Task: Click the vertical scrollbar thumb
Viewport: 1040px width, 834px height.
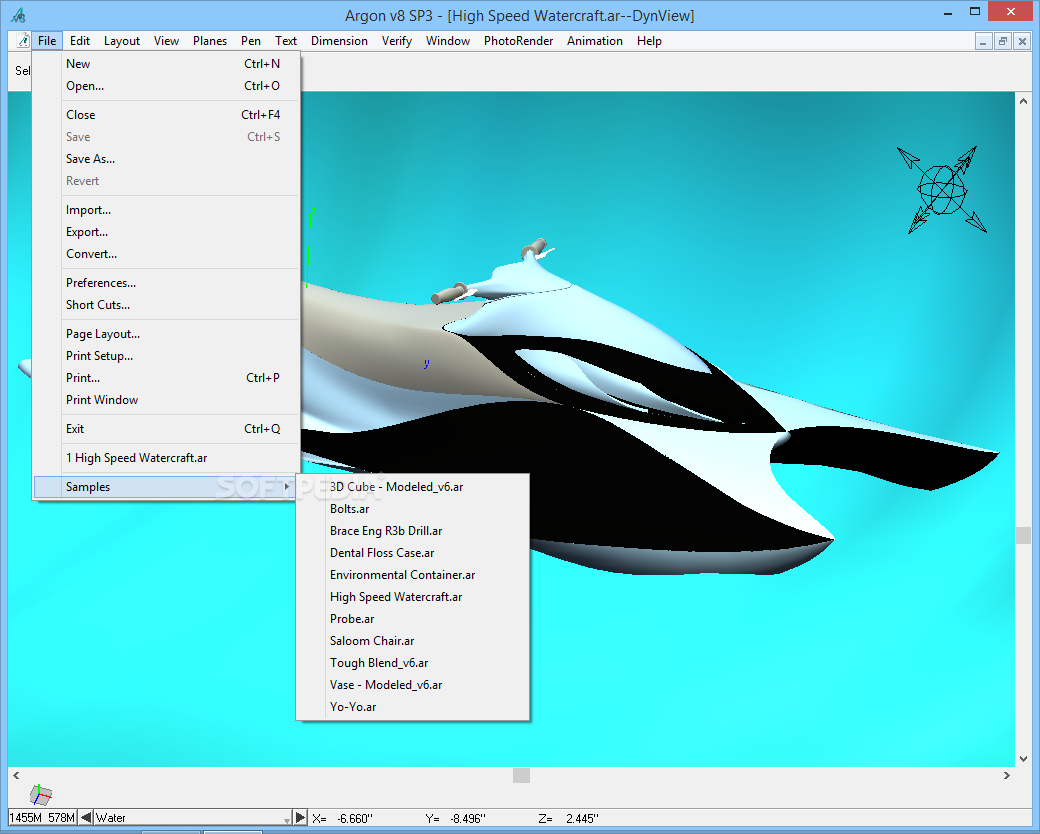Action: pos(1023,535)
